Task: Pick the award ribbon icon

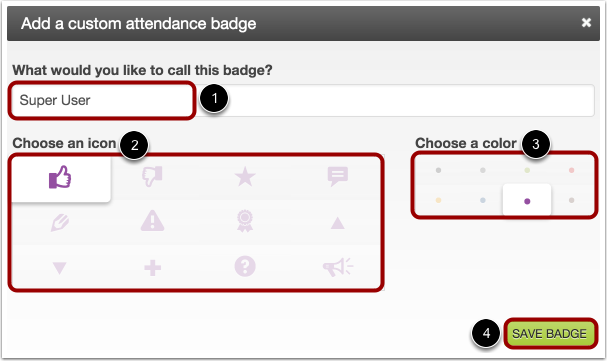Action: 245,221
